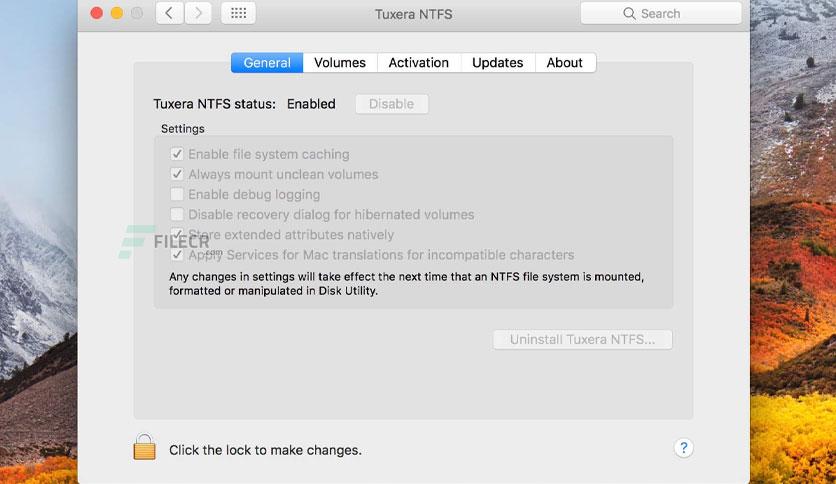Click 'Click the lock to make changes' text

tap(266, 450)
